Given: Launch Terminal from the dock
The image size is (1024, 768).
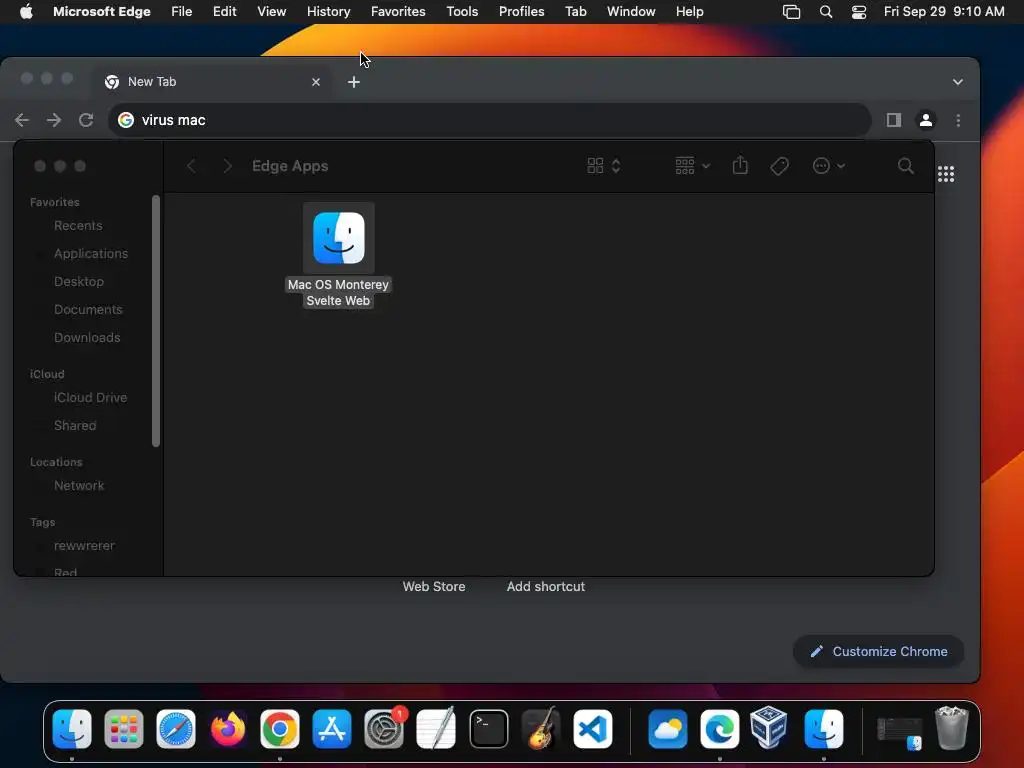Looking at the screenshot, I should [488, 729].
